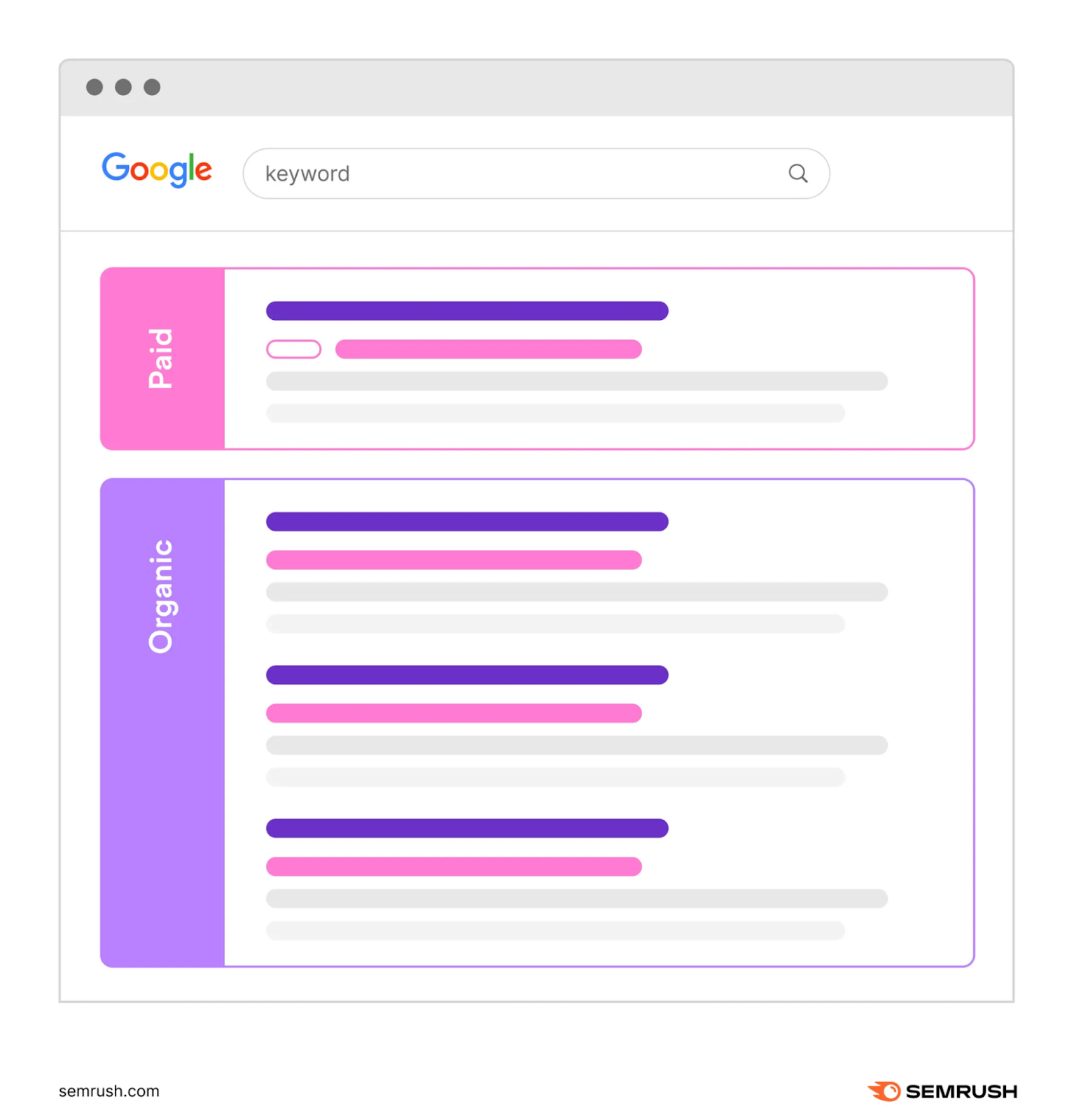Click the first organic result's pink URL
This screenshot has height=1120, width=1074.
coord(454,560)
